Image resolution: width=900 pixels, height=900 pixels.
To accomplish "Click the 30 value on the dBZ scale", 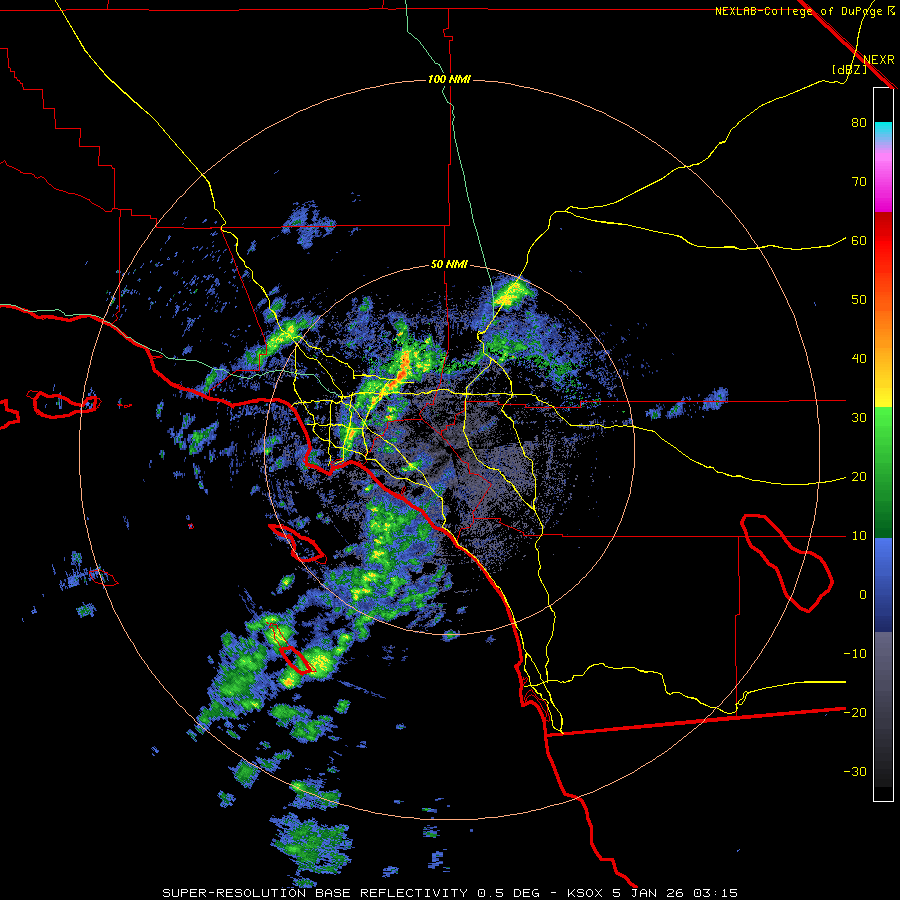I will (859, 417).
